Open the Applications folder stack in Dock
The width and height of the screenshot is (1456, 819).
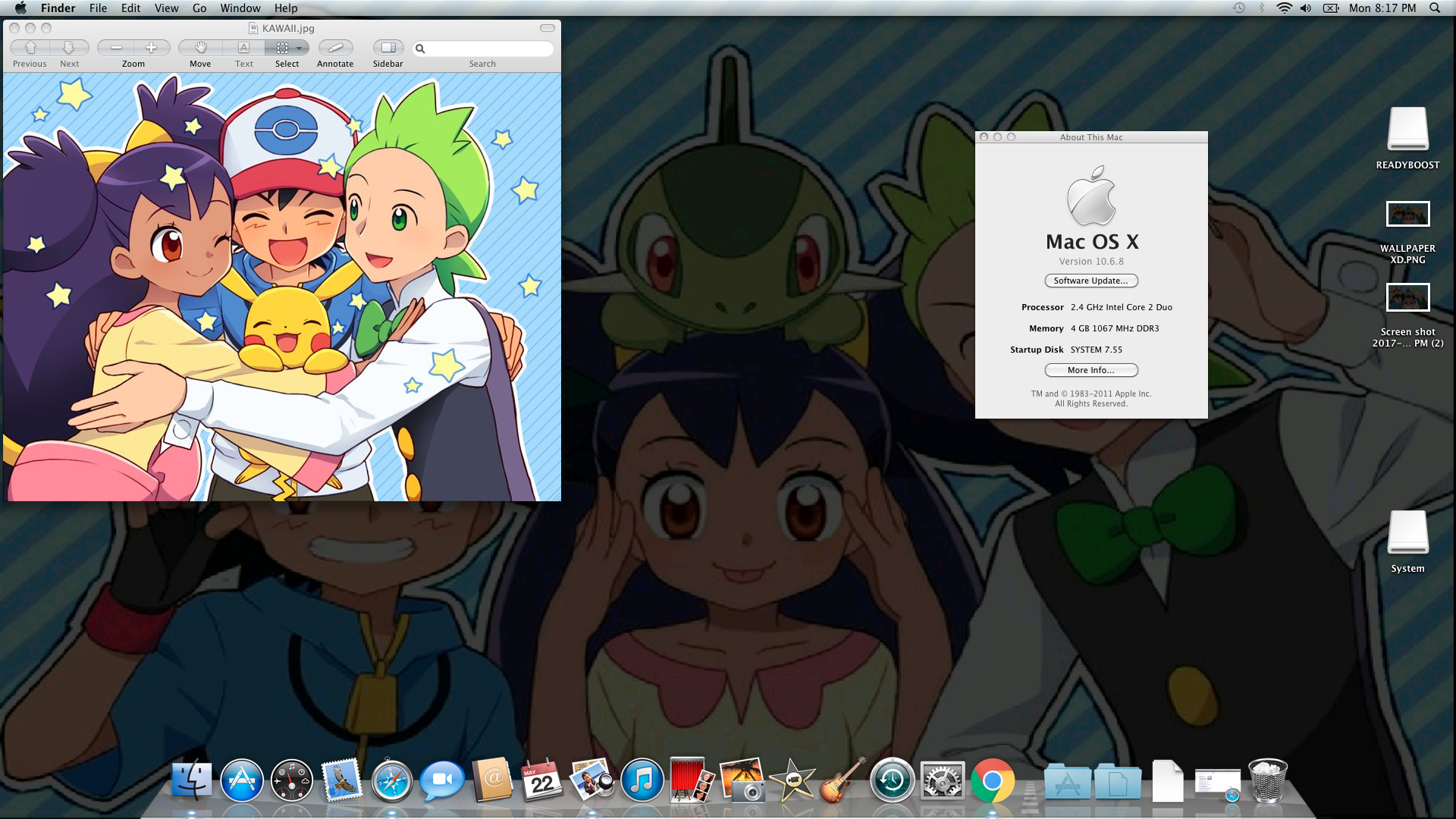(1067, 781)
